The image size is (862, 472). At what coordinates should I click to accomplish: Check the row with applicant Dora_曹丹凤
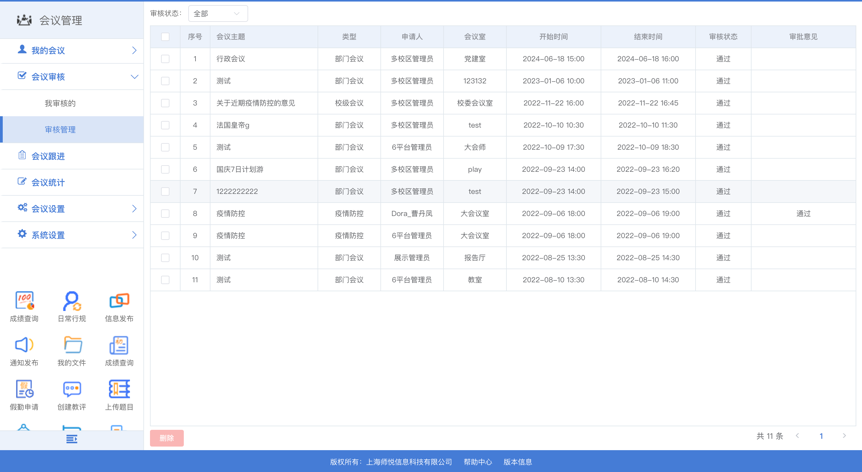(165, 213)
